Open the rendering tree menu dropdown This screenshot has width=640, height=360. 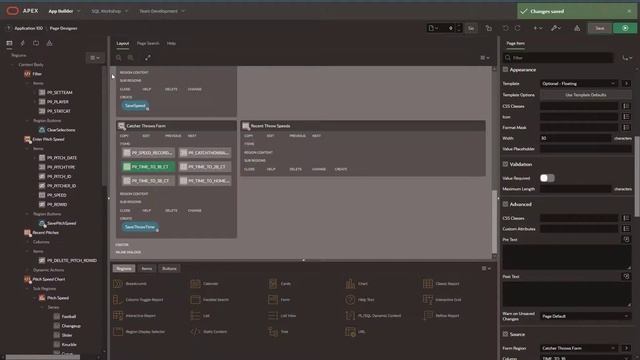click(x=95, y=58)
